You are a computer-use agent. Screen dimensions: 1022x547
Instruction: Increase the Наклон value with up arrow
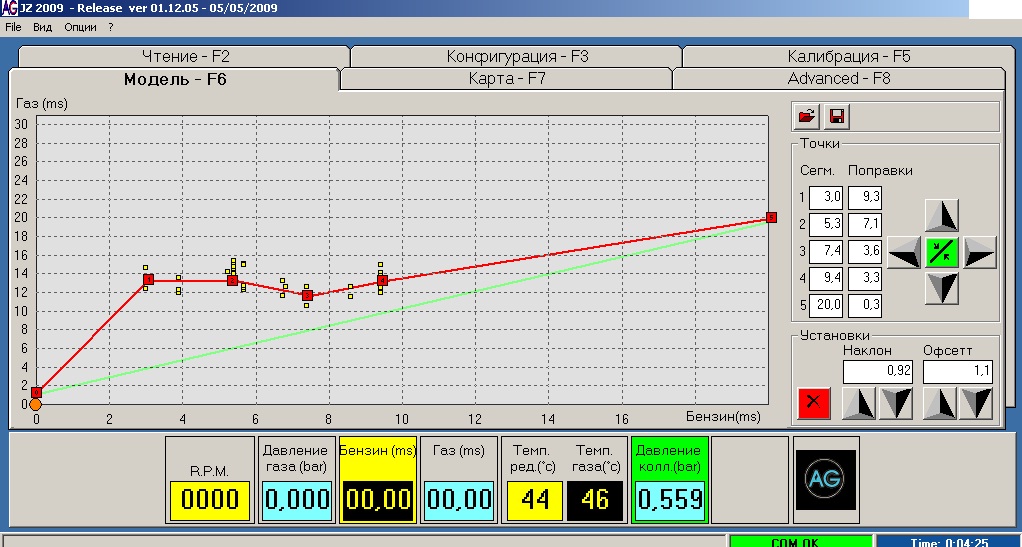point(858,403)
